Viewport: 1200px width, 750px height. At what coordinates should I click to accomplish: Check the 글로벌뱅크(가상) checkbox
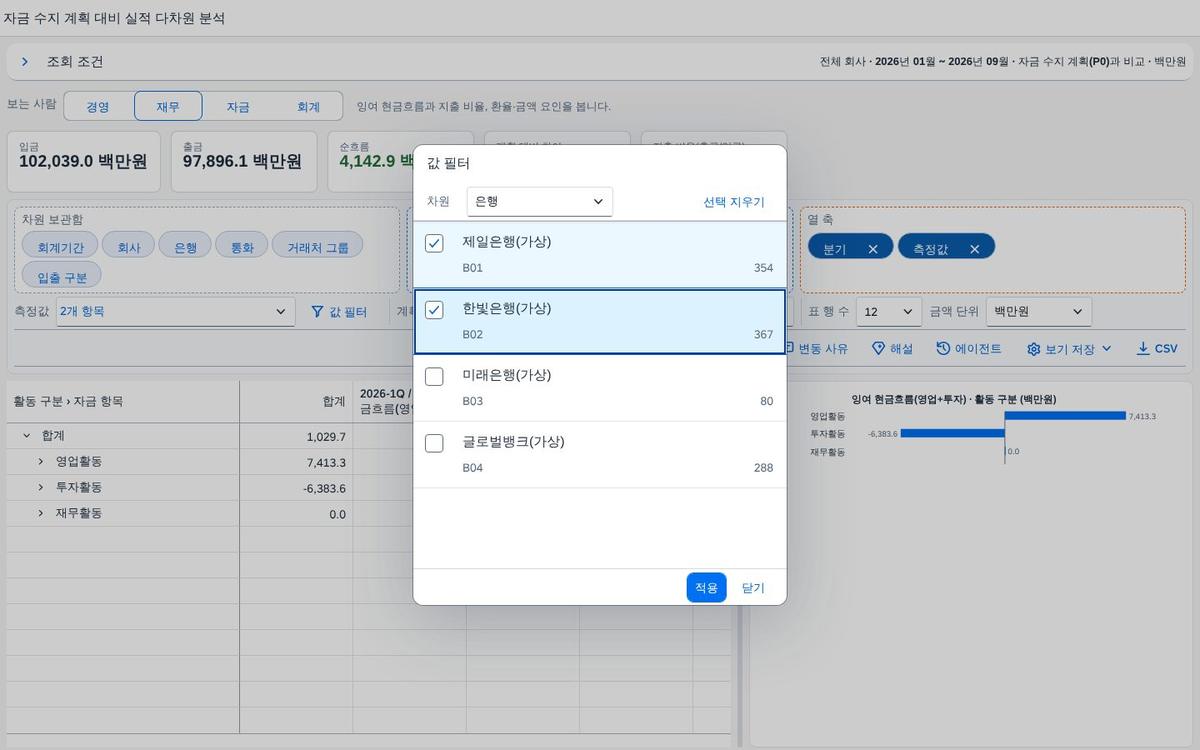click(434, 443)
